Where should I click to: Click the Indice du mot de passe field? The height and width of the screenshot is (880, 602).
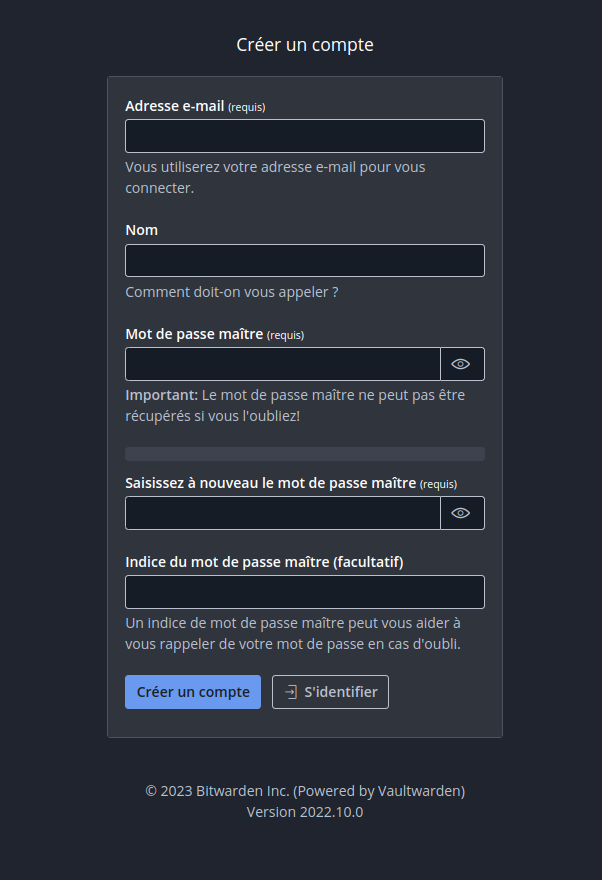pos(305,592)
